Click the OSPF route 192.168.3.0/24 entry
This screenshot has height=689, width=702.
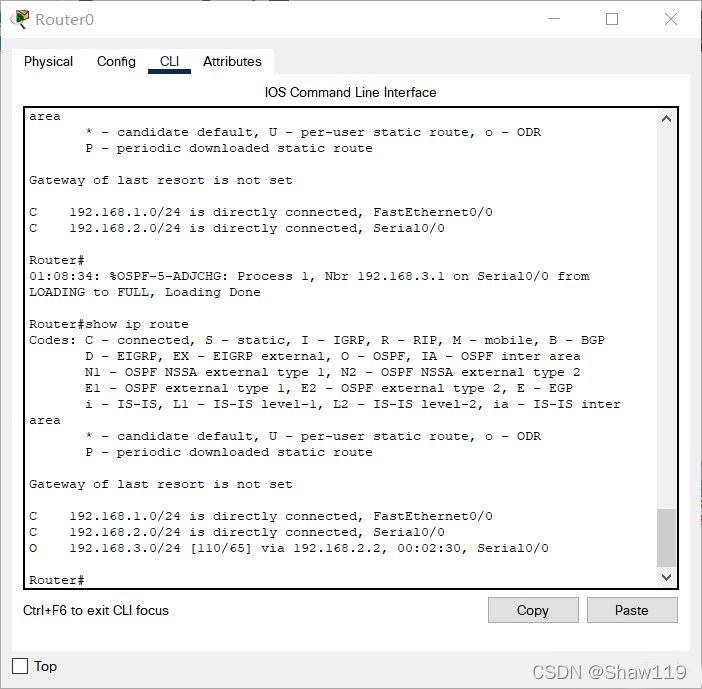(289, 548)
